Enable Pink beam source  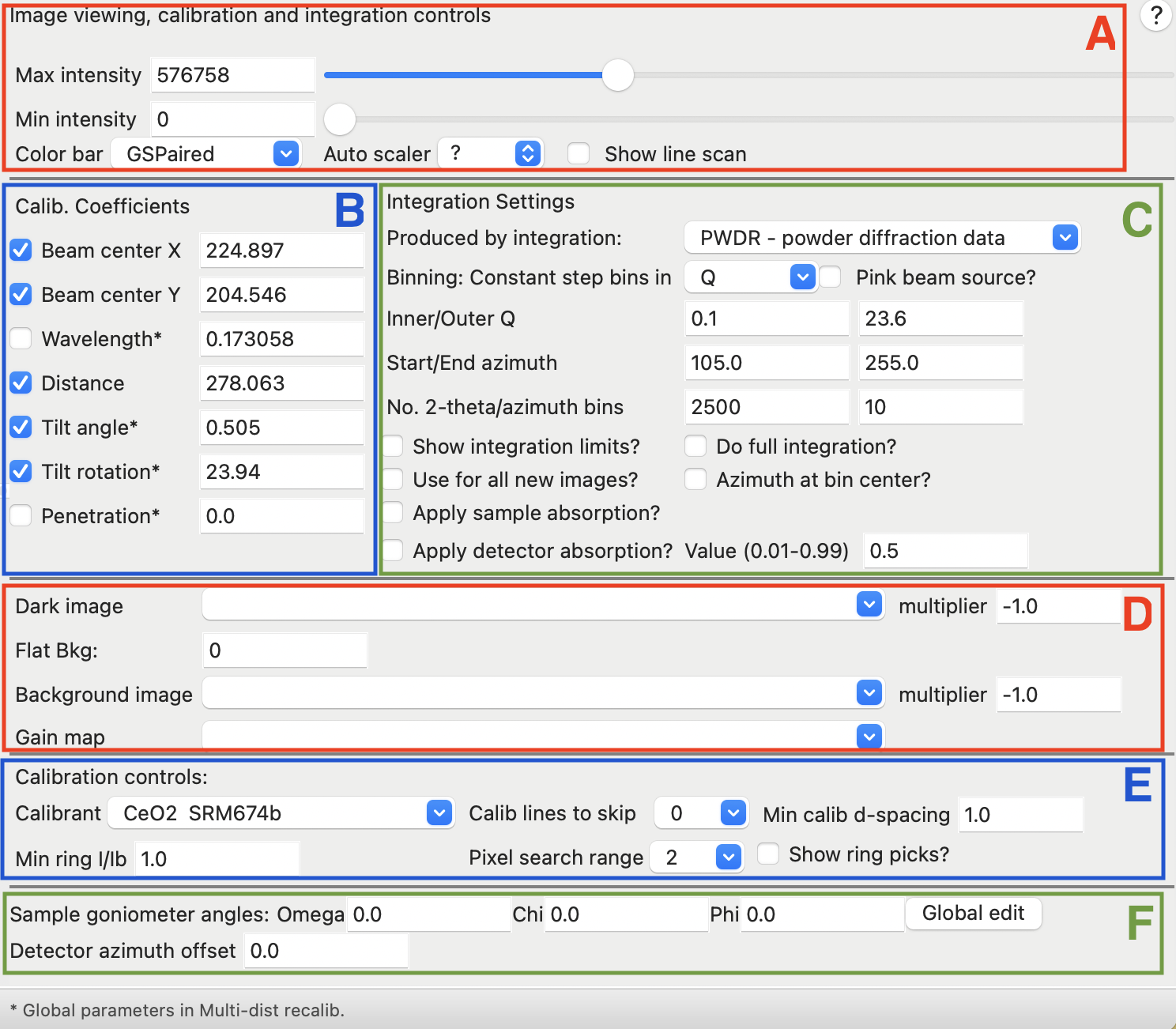[x=831, y=277]
